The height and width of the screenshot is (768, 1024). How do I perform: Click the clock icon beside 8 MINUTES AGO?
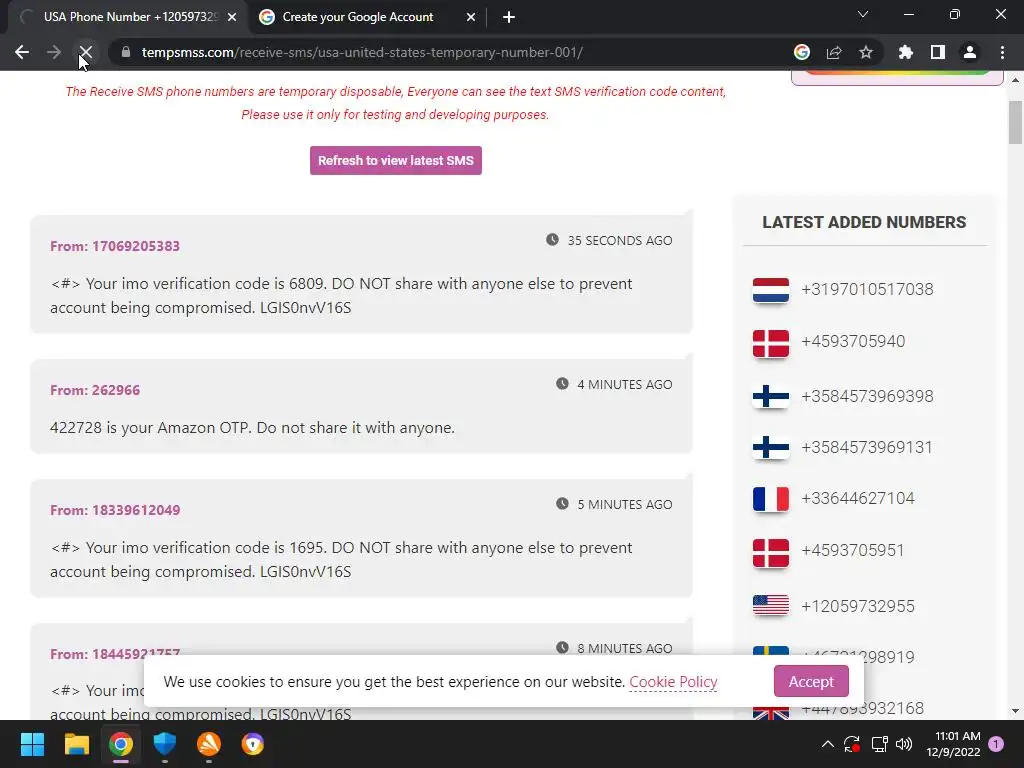[562, 647]
